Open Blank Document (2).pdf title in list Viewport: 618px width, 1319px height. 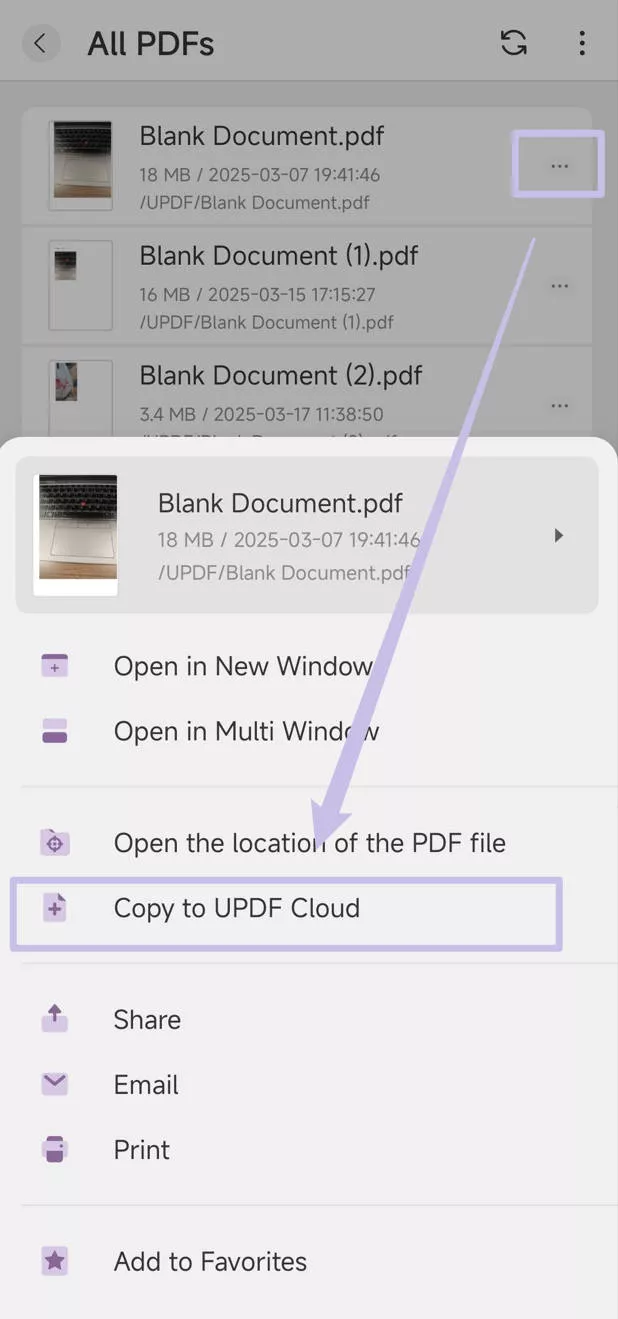point(281,376)
